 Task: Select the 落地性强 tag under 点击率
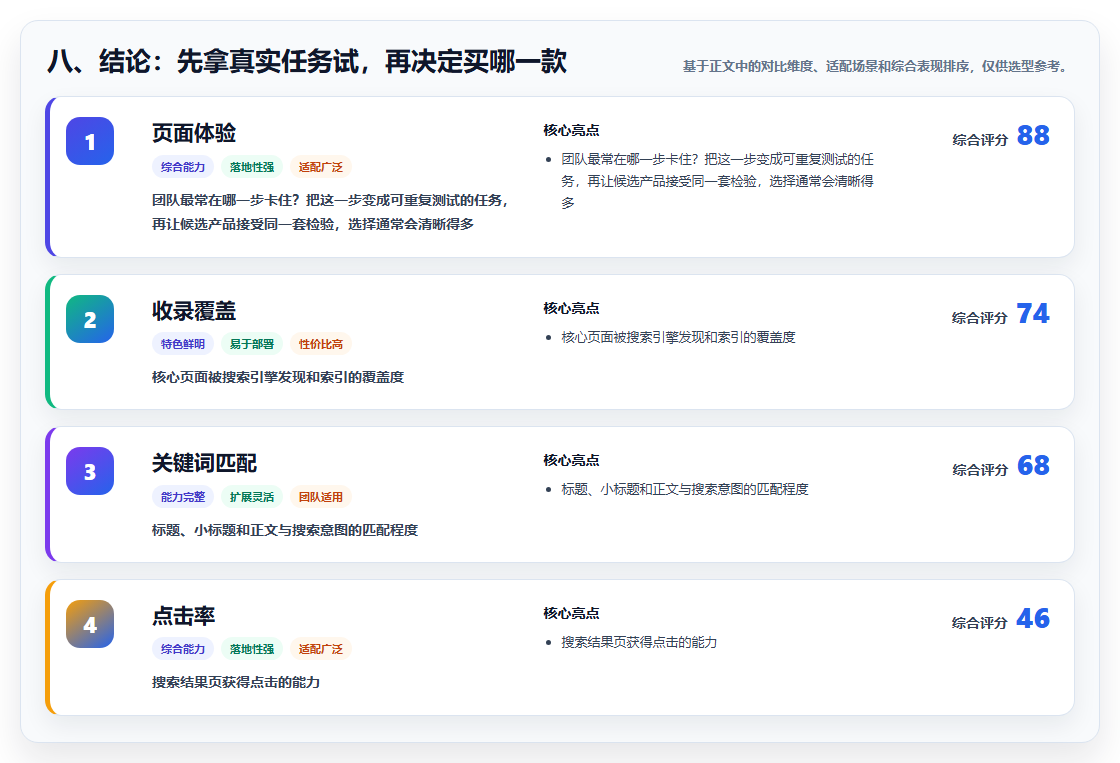coord(252,649)
